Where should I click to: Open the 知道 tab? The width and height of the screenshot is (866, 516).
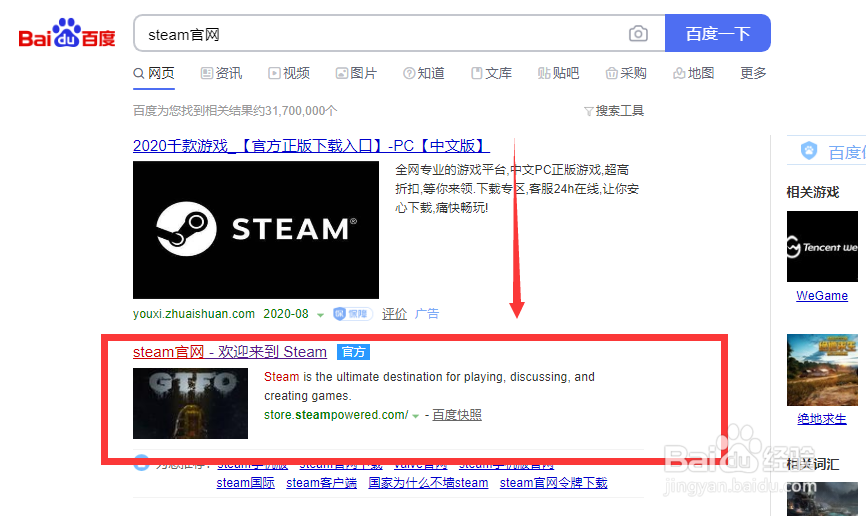tap(424, 73)
